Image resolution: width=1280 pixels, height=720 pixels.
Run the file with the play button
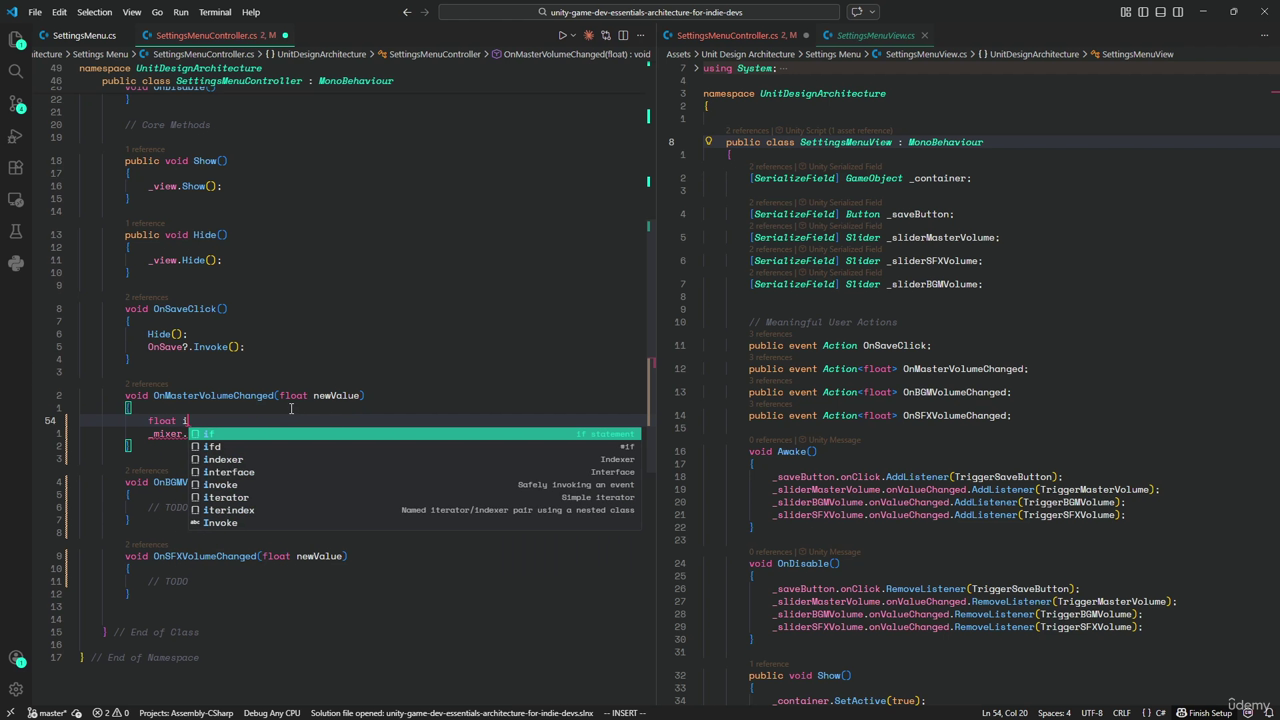(x=562, y=36)
